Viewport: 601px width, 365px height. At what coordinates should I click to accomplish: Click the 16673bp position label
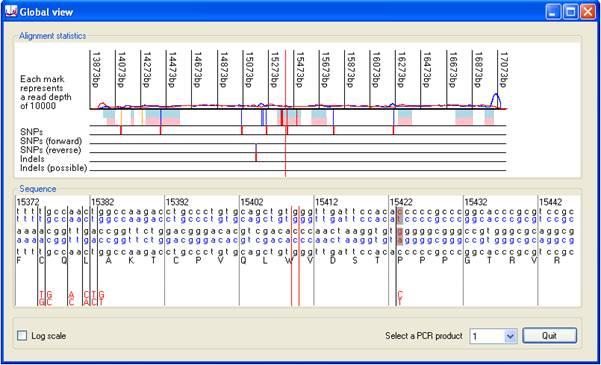point(452,70)
